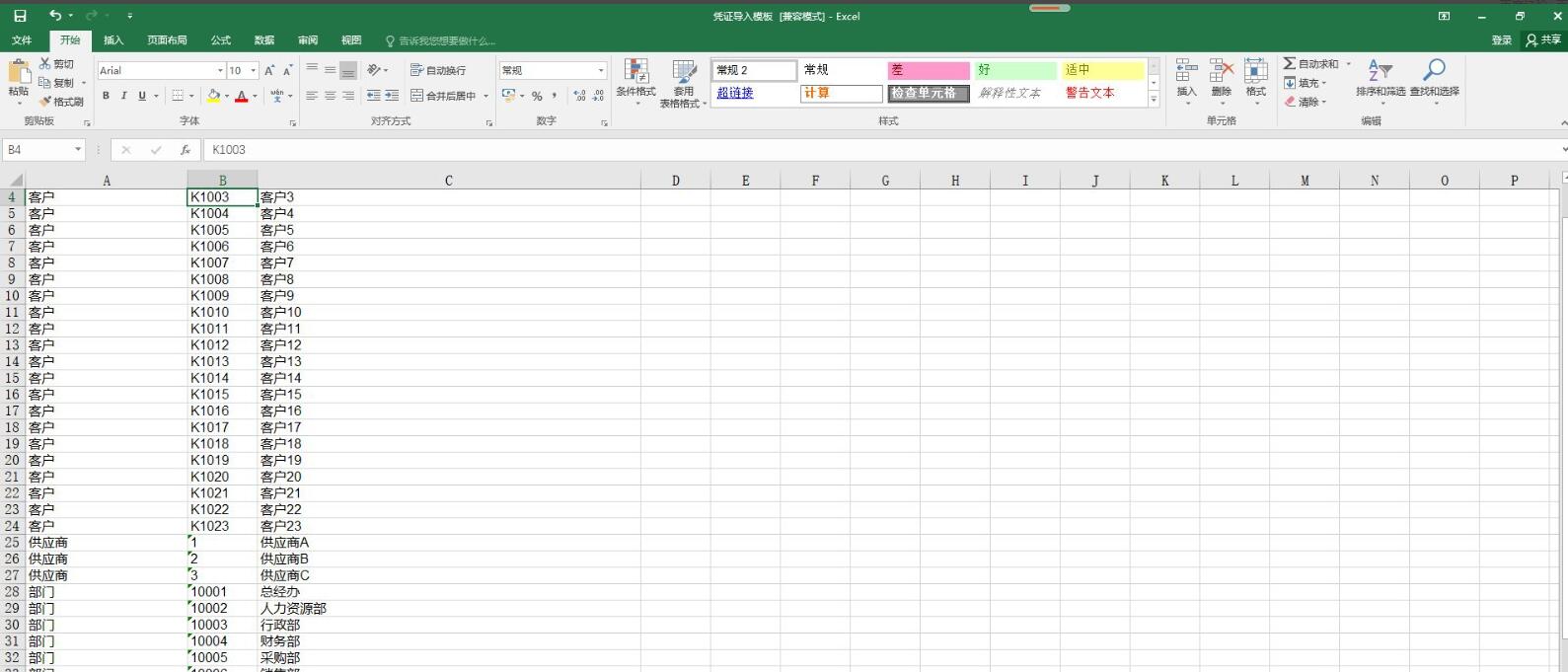Click decrease decimal icon
Viewport: 1568px width, 672px height.
[x=598, y=96]
